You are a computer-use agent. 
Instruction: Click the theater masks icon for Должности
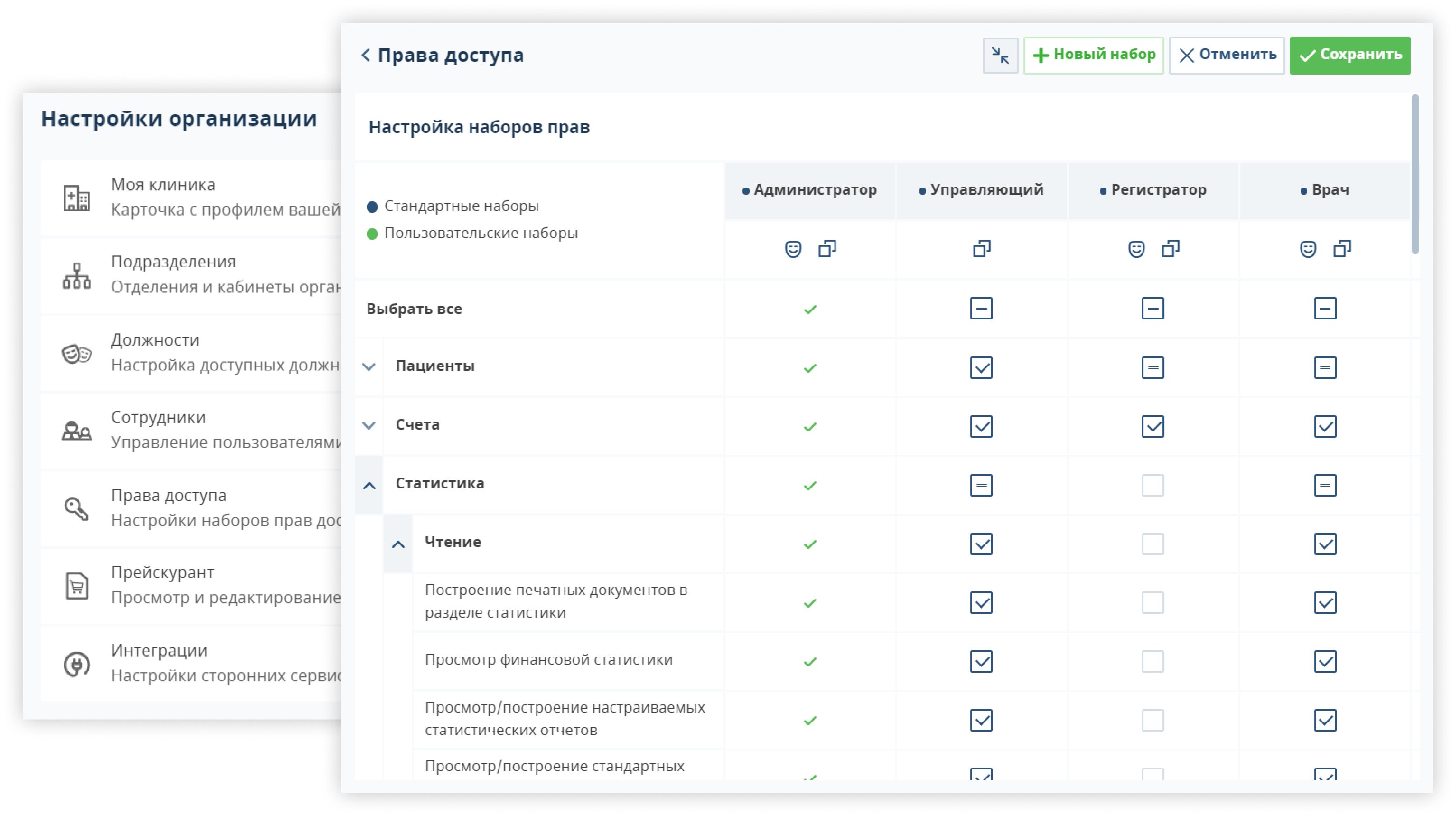click(x=76, y=353)
